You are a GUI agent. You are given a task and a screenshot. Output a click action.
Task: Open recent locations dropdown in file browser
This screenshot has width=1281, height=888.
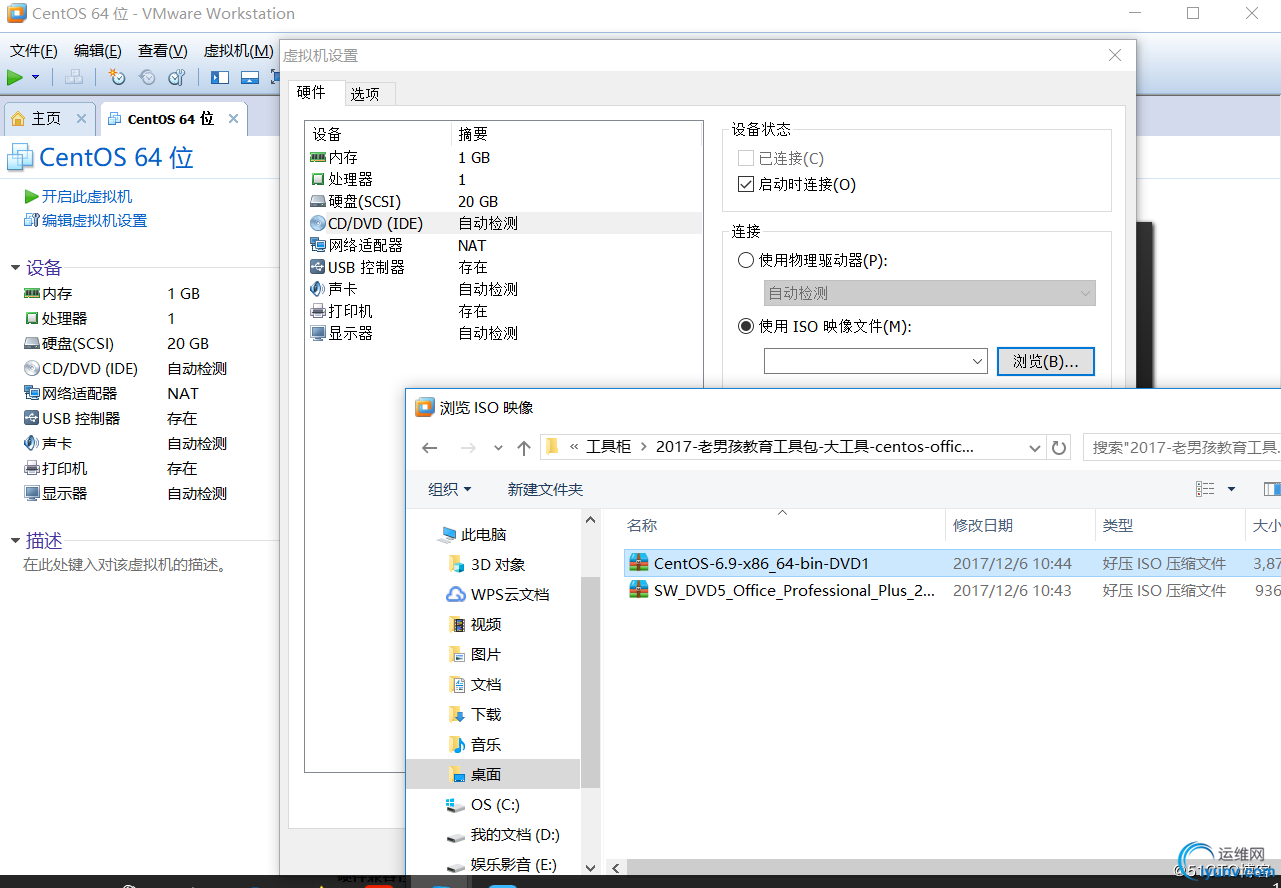tap(498, 448)
